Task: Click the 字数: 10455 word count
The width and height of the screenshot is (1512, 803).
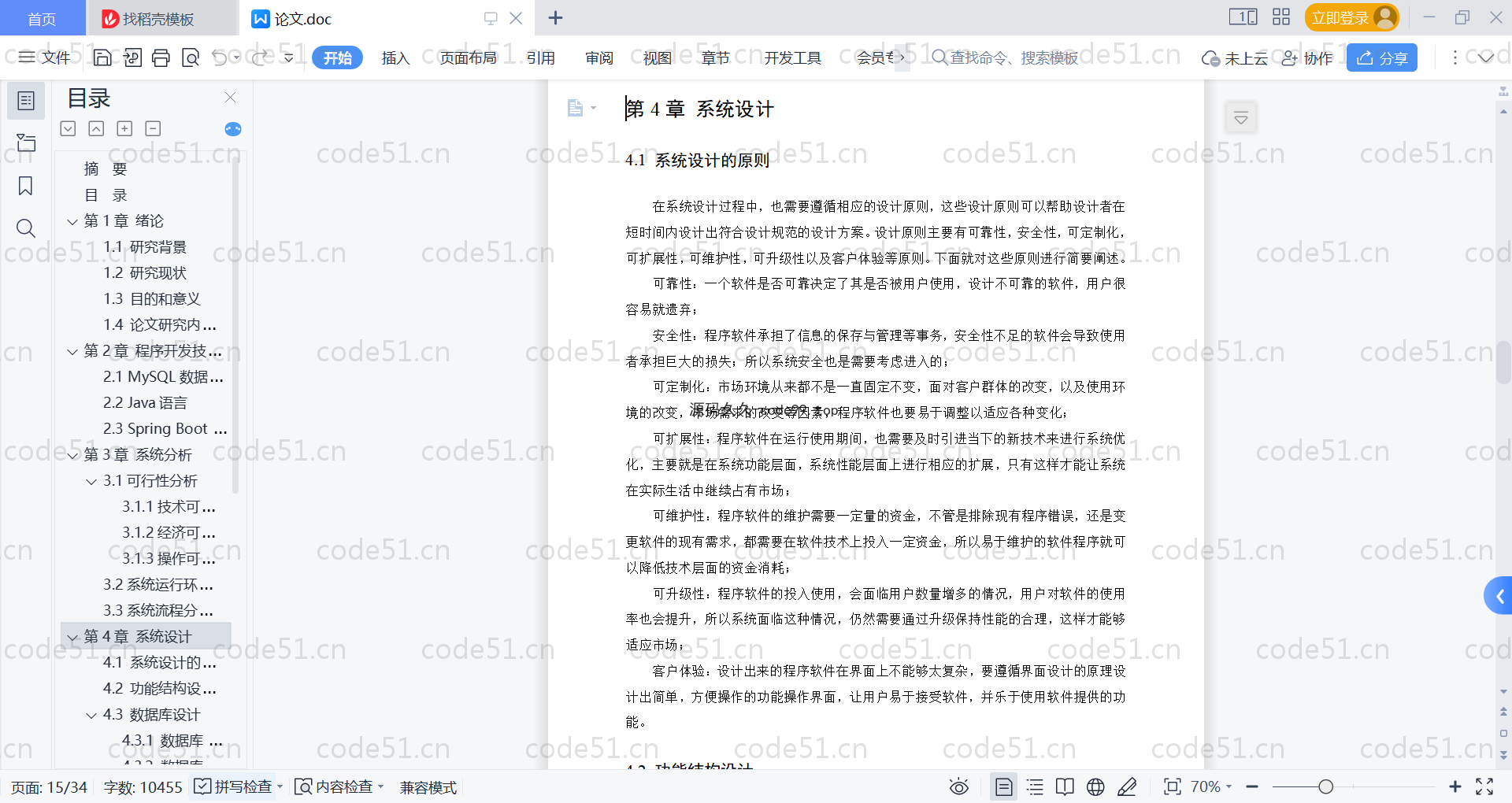Action: pyautogui.click(x=143, y=787)
